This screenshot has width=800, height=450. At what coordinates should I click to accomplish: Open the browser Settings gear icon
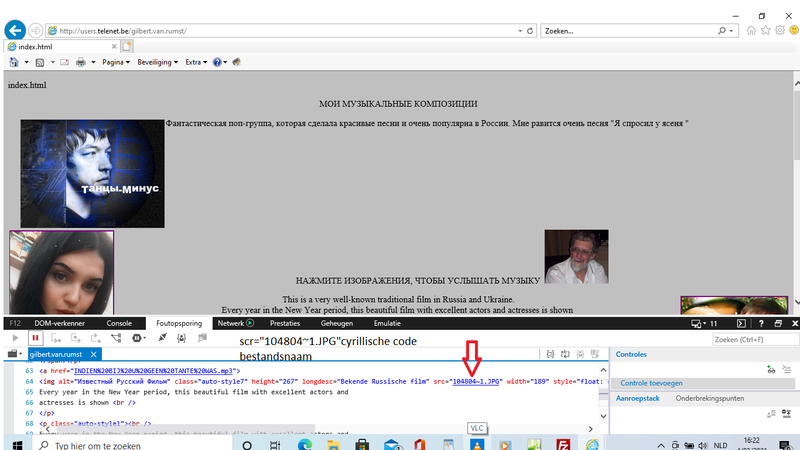point(779,31)
